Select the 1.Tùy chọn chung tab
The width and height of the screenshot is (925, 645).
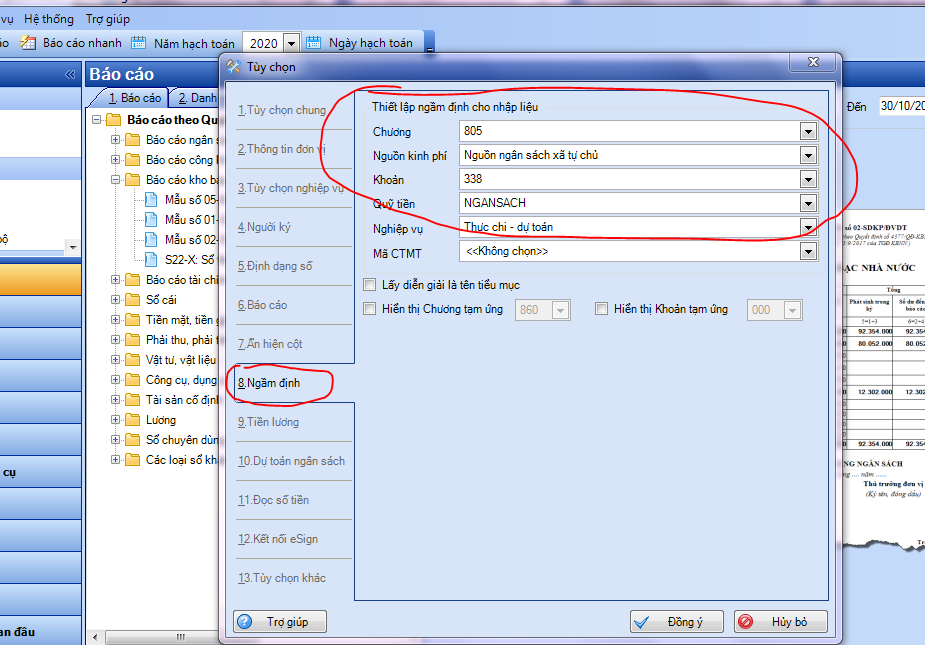click(282, 110)
